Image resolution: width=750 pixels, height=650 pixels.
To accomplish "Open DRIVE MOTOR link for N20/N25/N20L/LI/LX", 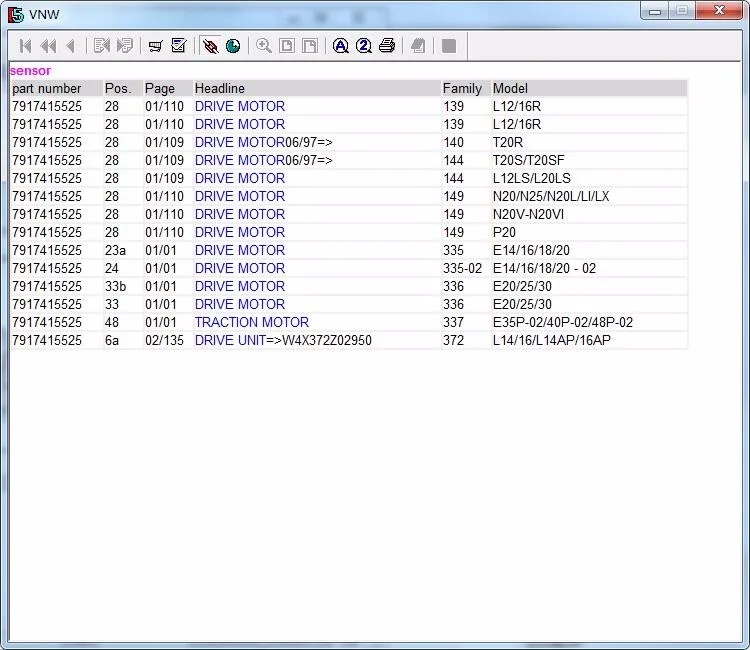I will 240,197.
